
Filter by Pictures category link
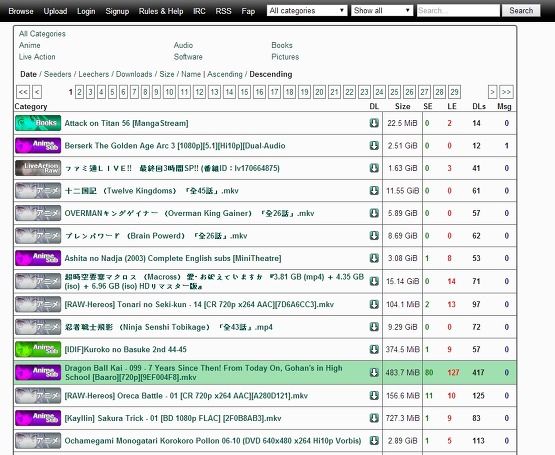click(285, 57)
